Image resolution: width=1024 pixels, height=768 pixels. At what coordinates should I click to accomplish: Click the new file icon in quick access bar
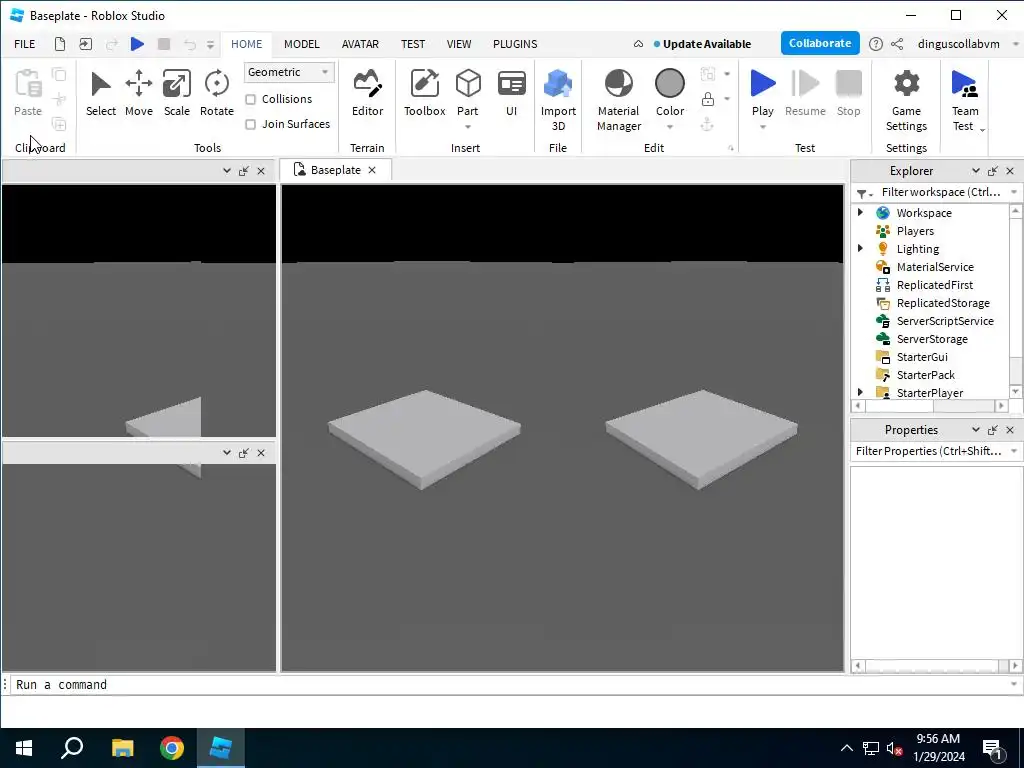click(59, 44)
